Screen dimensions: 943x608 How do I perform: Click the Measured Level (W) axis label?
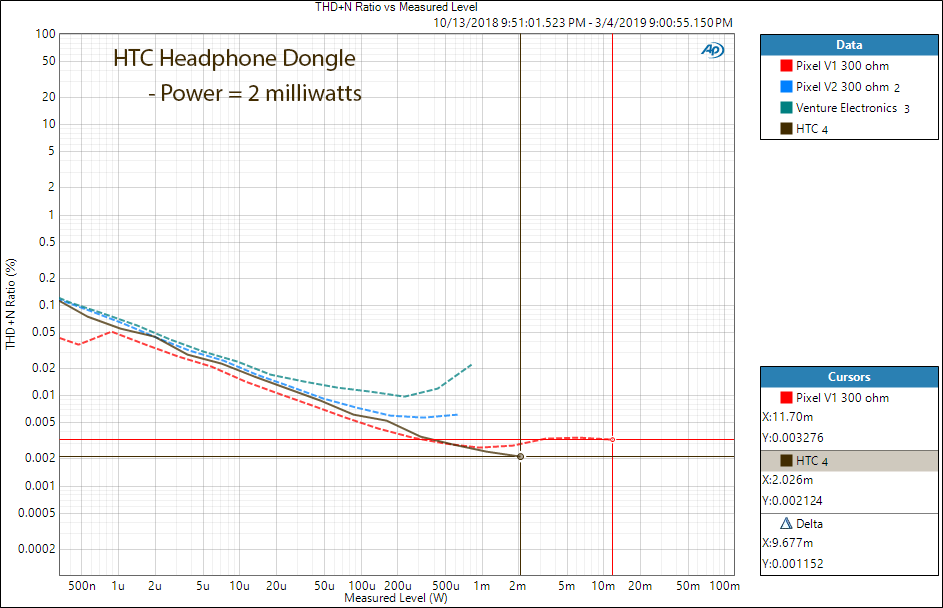pyautogui.click(x=396, y=598)
